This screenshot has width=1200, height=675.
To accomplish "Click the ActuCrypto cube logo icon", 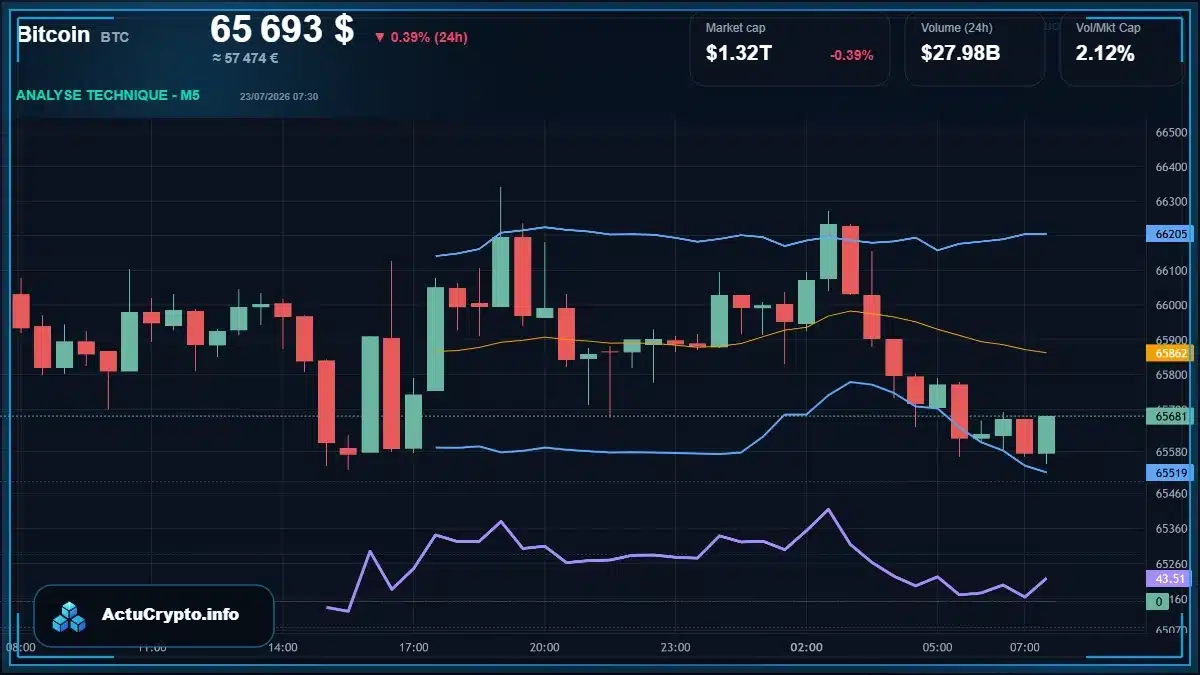I will click(70, 616).
